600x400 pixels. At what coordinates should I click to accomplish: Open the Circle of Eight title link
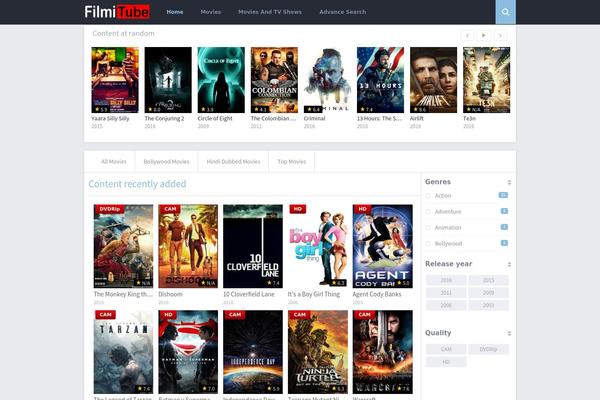click(x=215, y=119)
